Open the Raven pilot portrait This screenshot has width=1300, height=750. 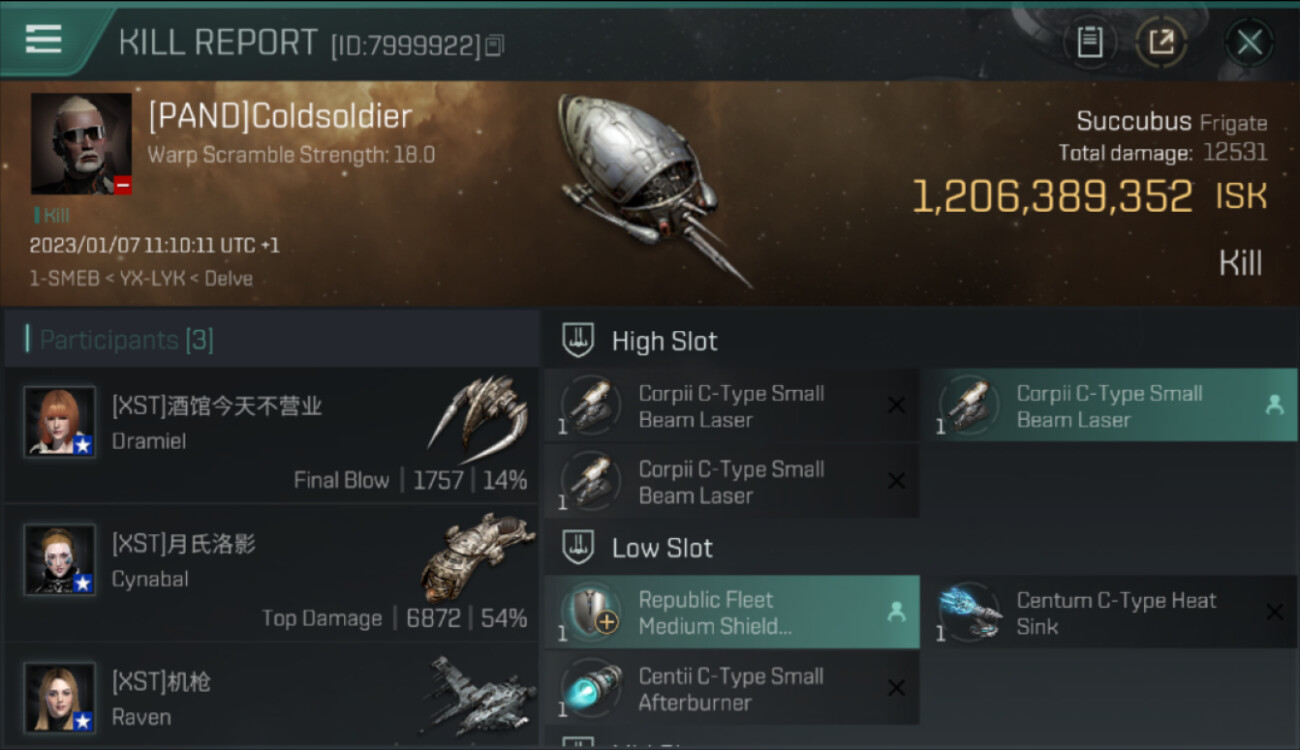(x=60, y=698)
